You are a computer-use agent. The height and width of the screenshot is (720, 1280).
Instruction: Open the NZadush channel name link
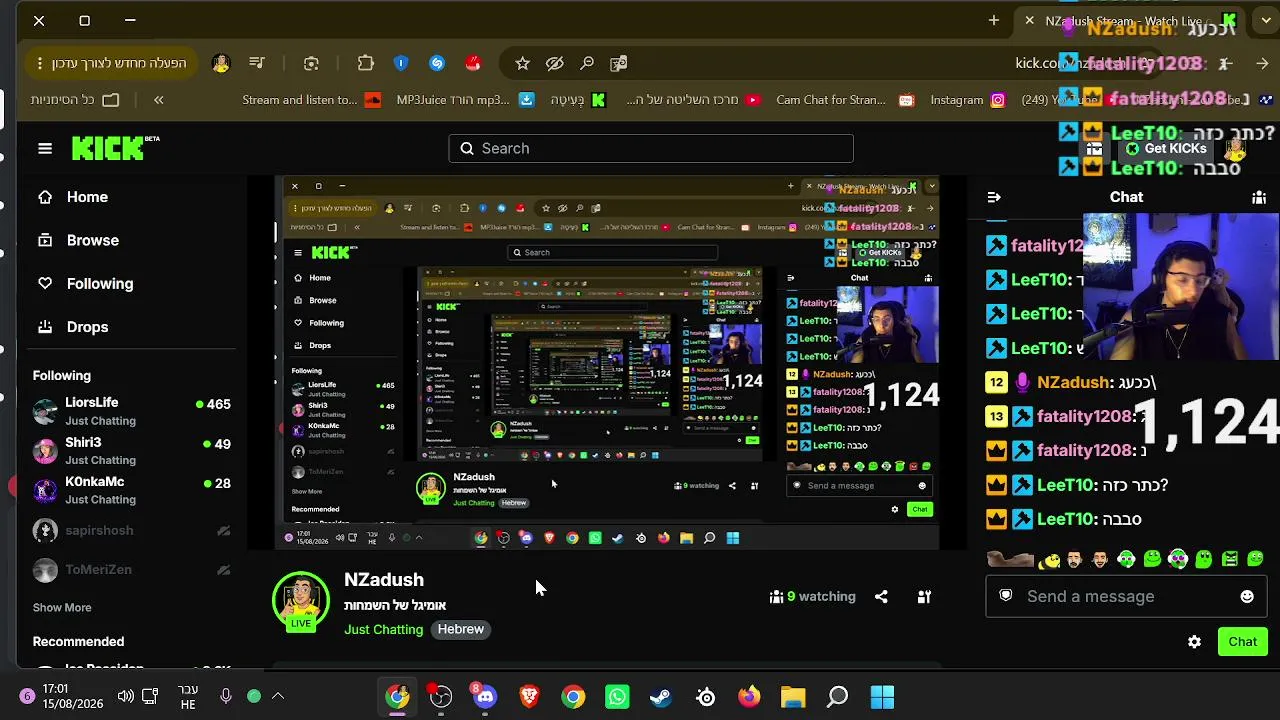[384, 580]
